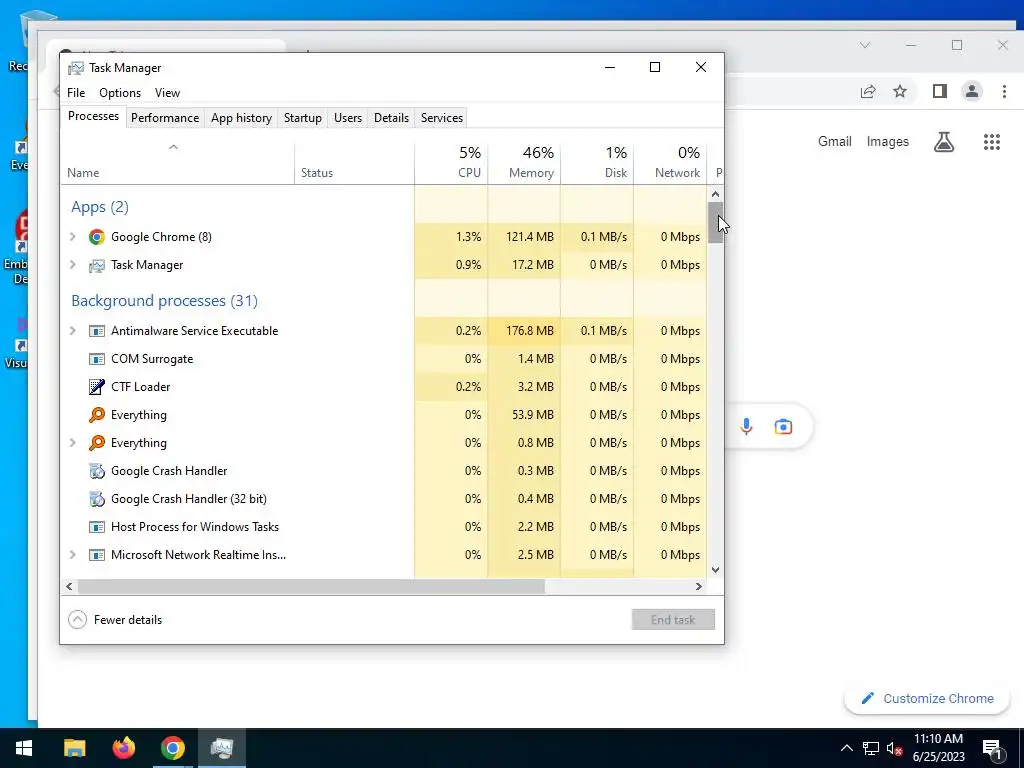This screenshot has height=768, width=1024.
Task: Open the File menu
Action: tap(76, 93)
